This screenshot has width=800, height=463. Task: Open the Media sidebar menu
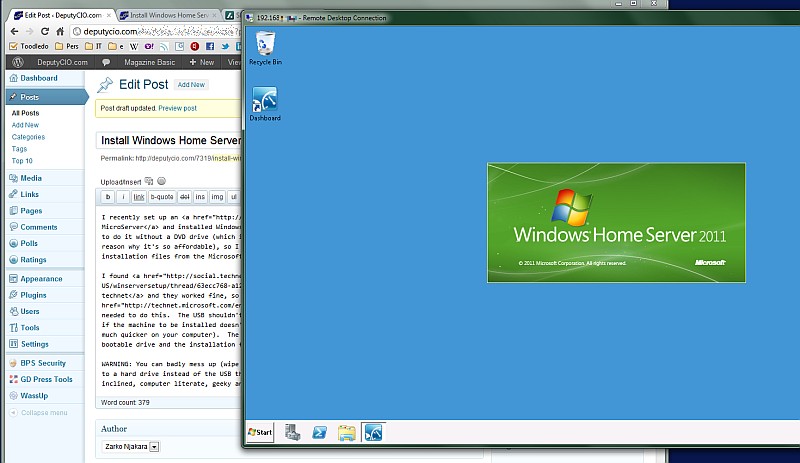coord(31,178)
